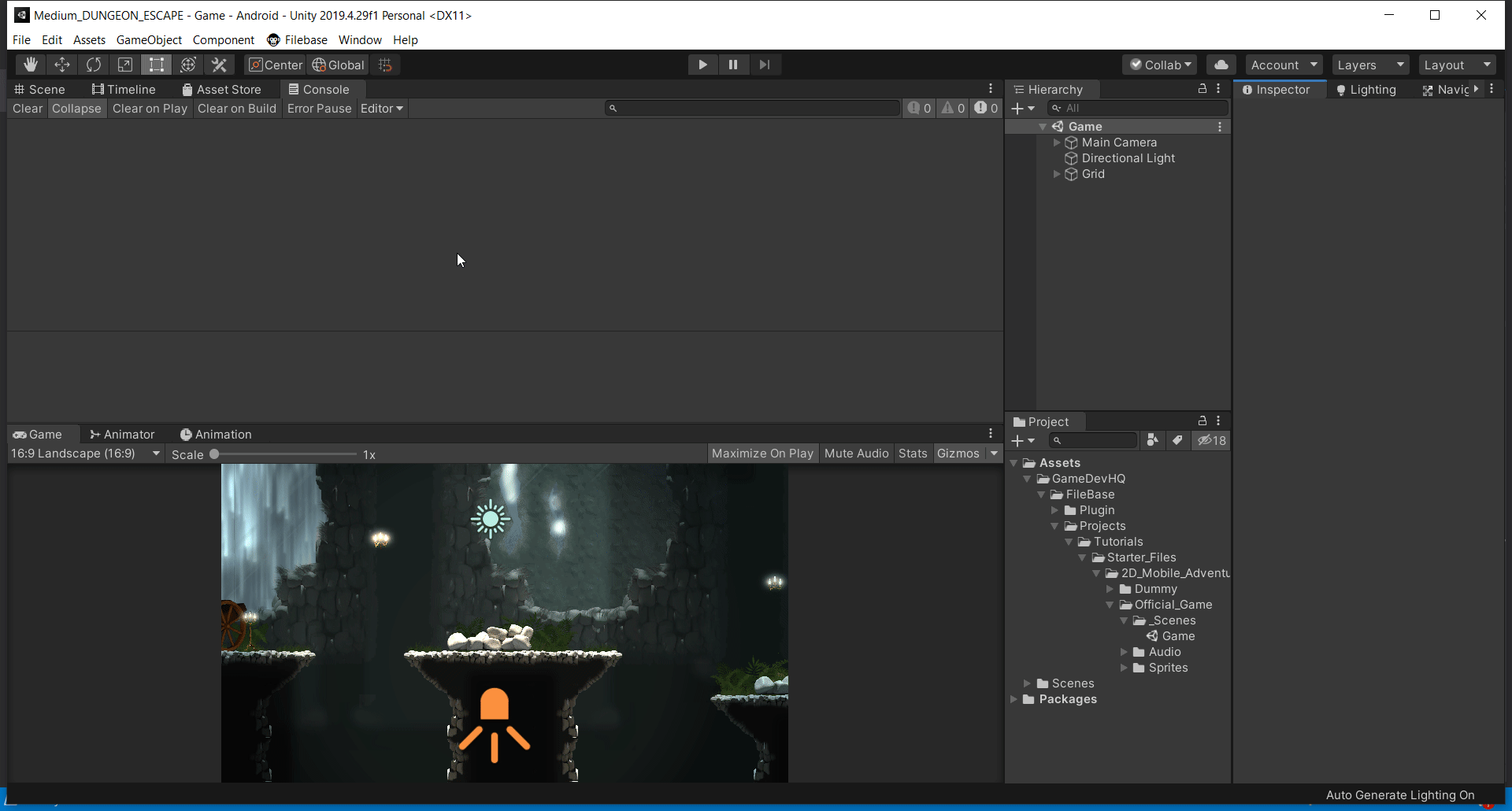Click the Clear button in Console
This screenshot has width=1512, height=811.
pyautogui.click(x=27, y=108)
